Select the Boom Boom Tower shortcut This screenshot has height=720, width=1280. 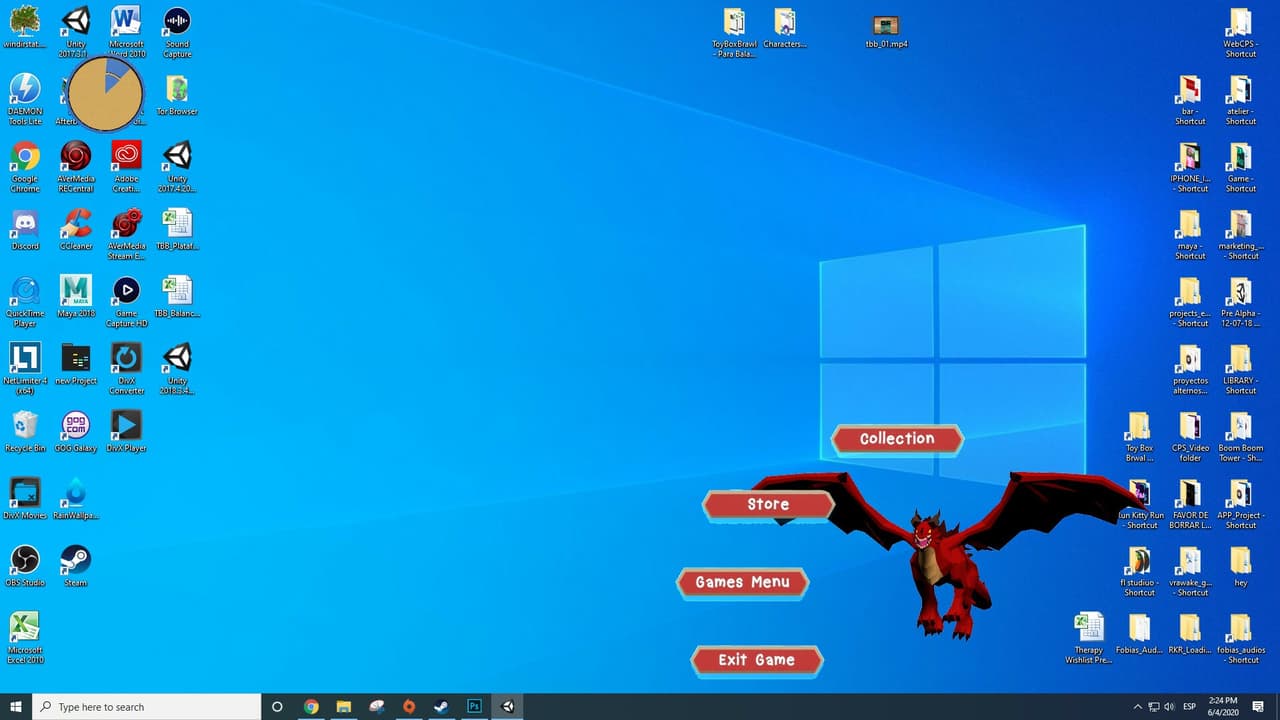point(1240,436)
